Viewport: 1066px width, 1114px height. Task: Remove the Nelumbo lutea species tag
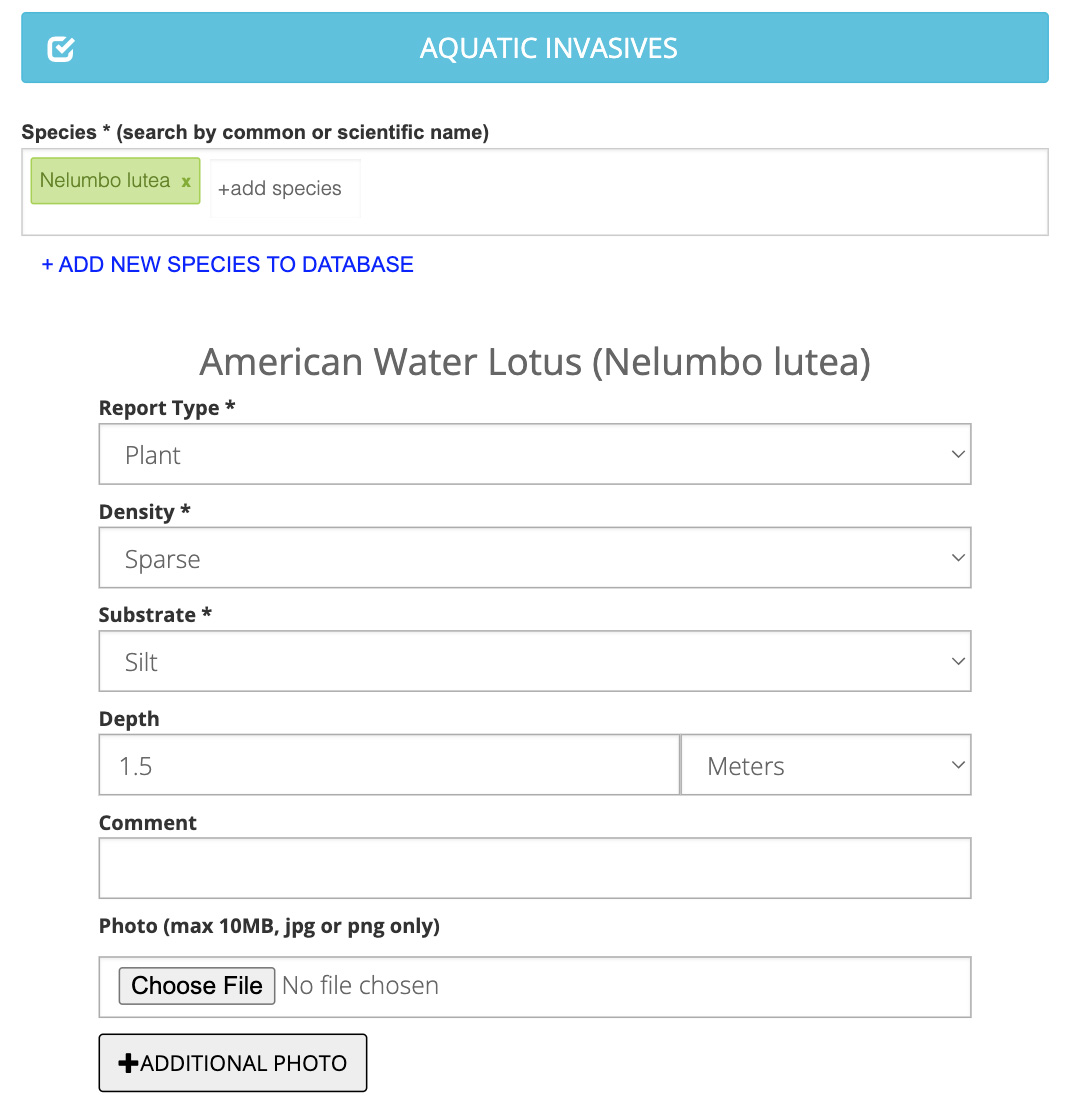pos(186,182)
